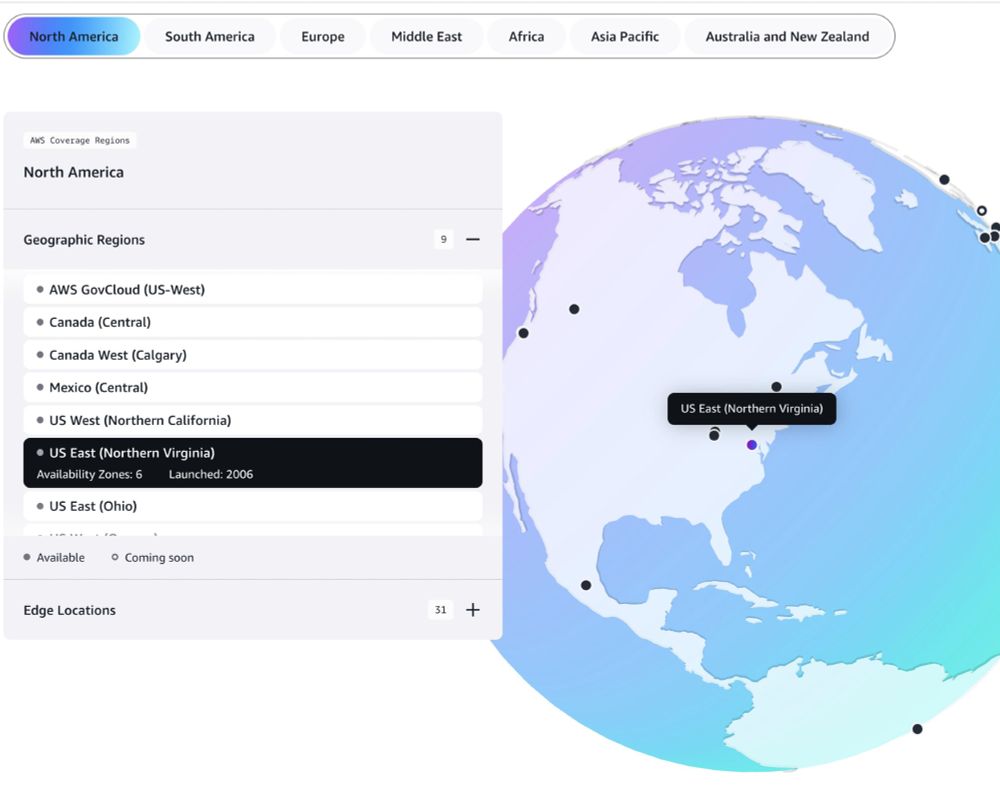Click the Geographic Regions heading
Image resolution: width=1000 pixels, height=798 pixels.
click(x=84, y=240)
